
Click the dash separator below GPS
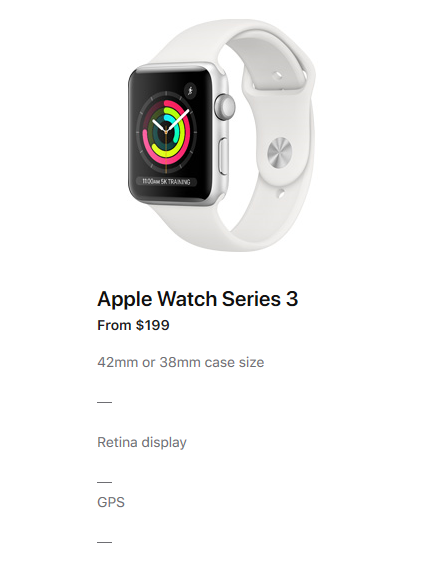point(104,542)
